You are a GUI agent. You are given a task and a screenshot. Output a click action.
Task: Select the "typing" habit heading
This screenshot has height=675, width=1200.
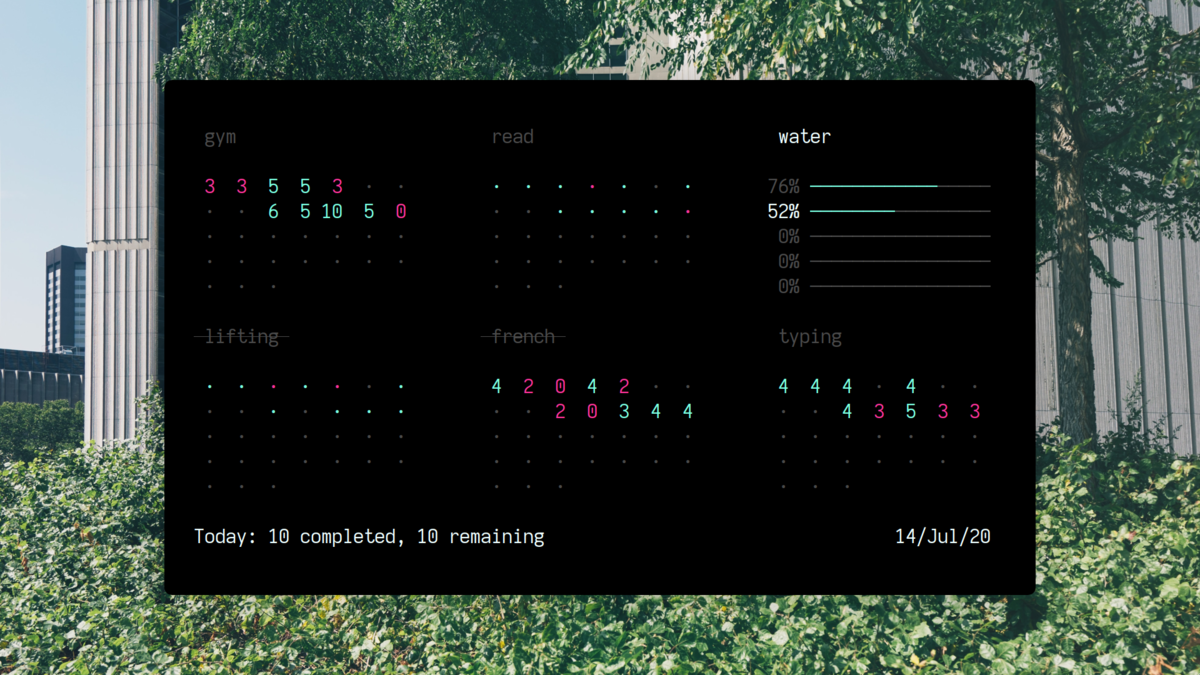click(x=810, y=337)
